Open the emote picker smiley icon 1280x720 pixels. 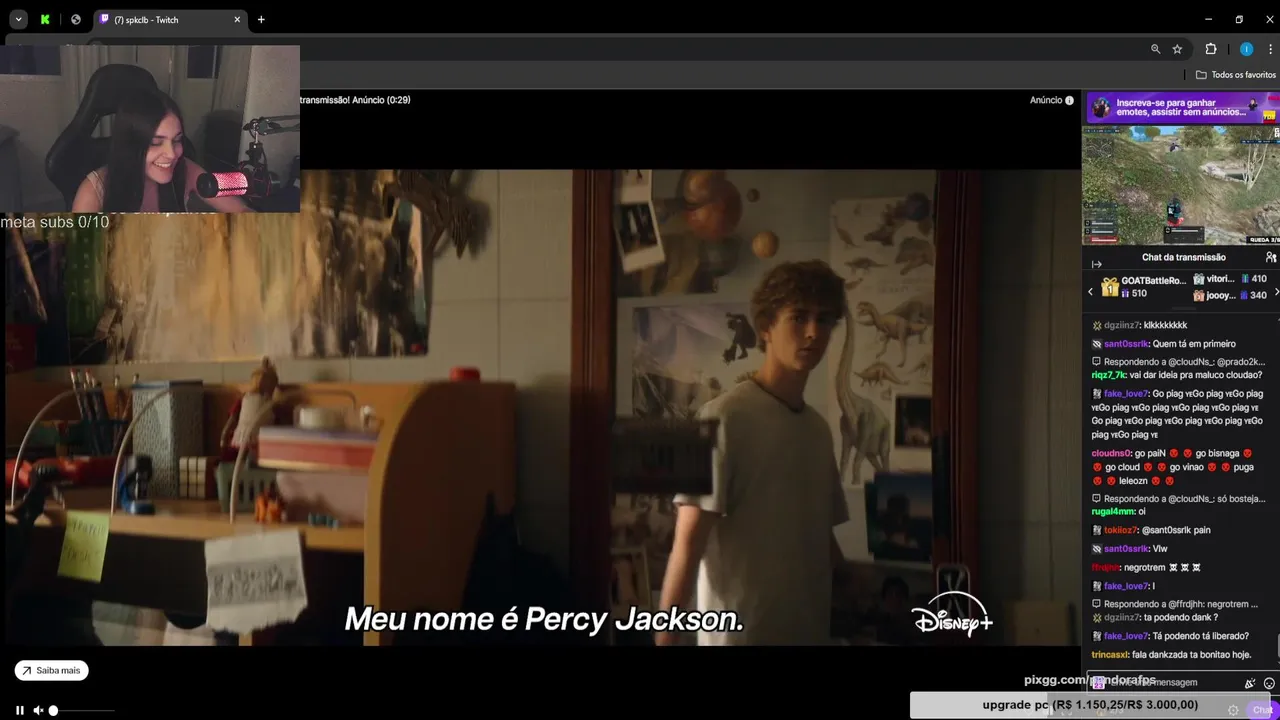[1269, 683]
